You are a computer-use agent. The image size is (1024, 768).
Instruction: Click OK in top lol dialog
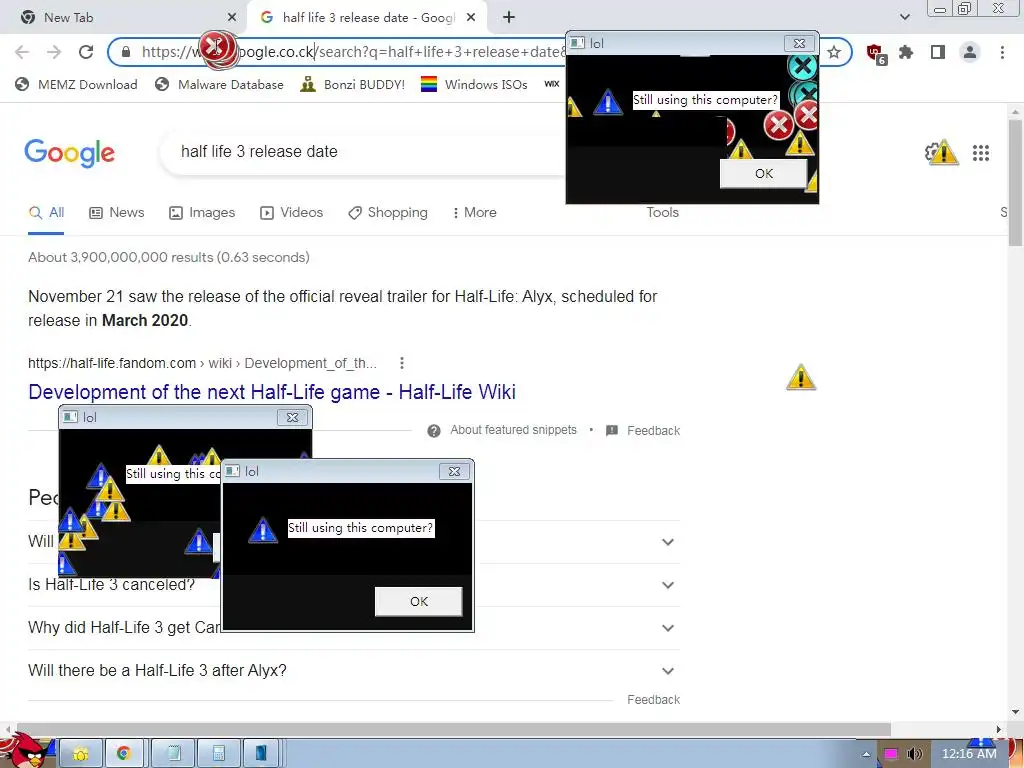tap(763, 174)
